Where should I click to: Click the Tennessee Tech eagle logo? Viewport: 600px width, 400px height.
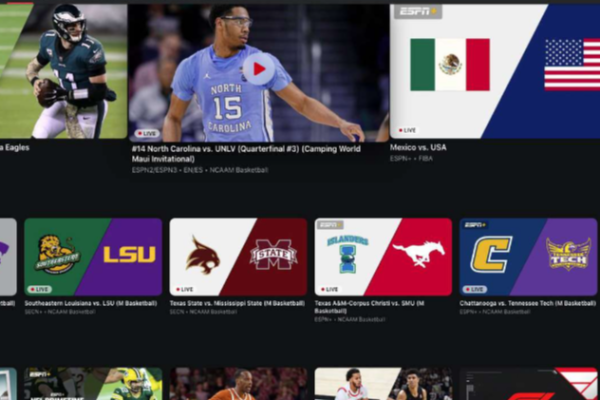pyautogui.click(x=568, y=253)
